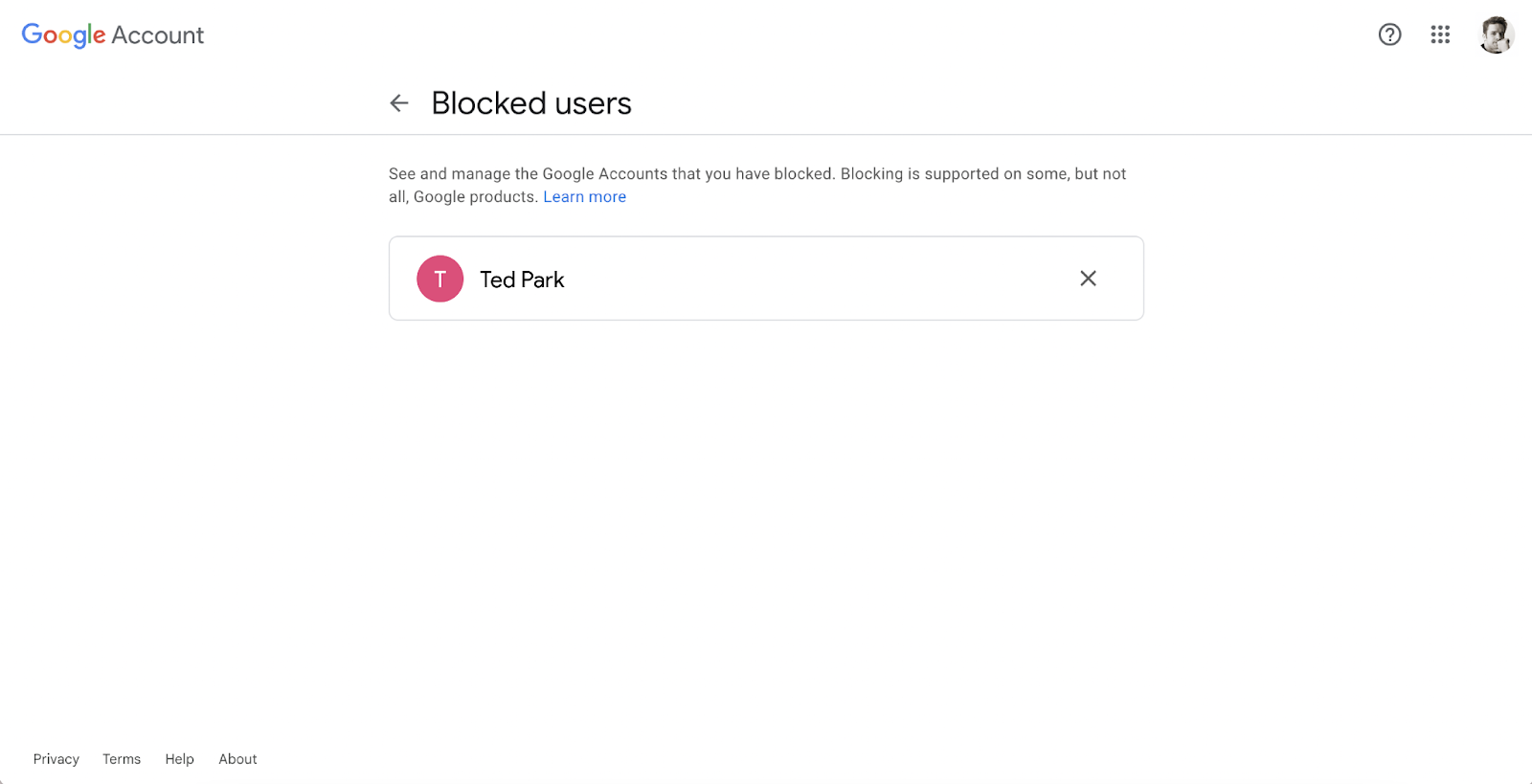Click Help in the footer
Viewport: 1532px width, 784px height.
click(179, 759)
